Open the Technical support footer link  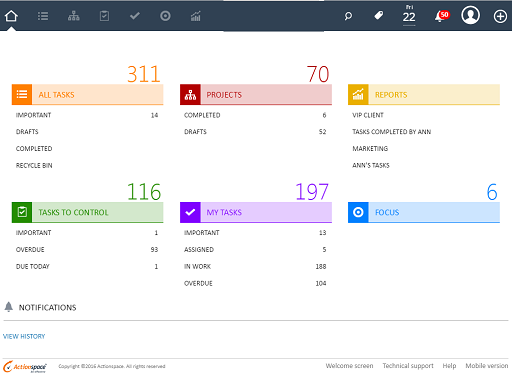(x=408, y=366)
